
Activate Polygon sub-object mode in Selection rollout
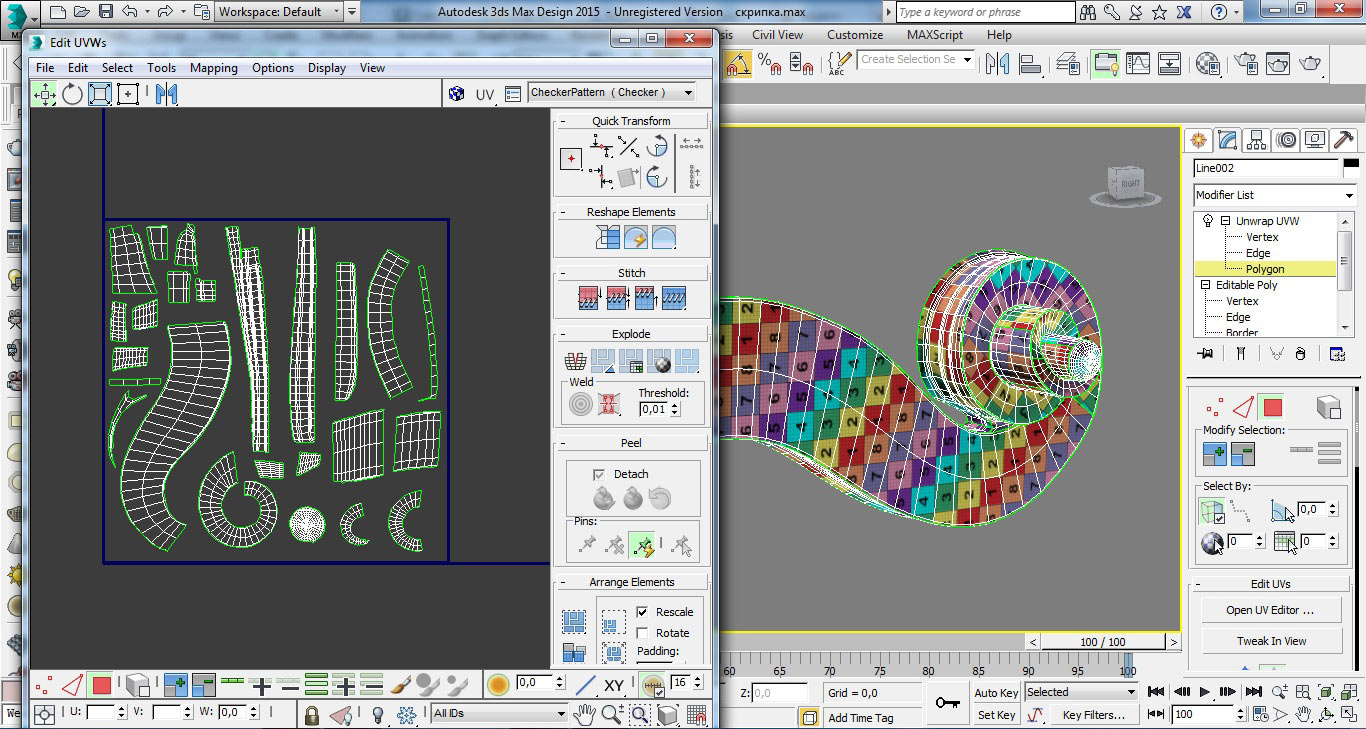(x=1272, y=407)
